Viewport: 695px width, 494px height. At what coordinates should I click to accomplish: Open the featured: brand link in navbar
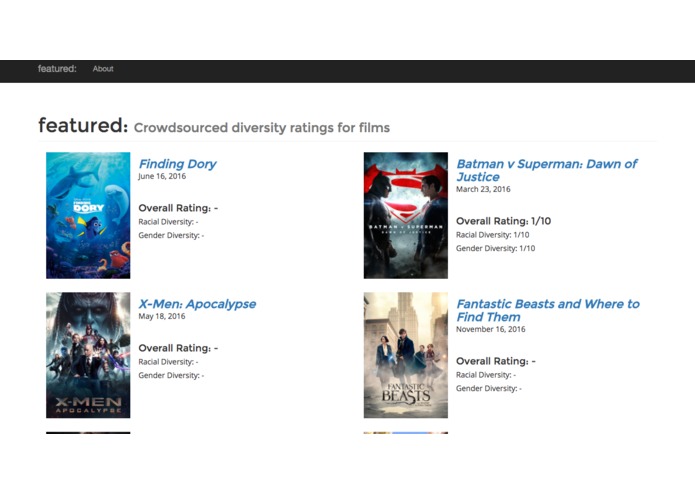click(57, 69)
